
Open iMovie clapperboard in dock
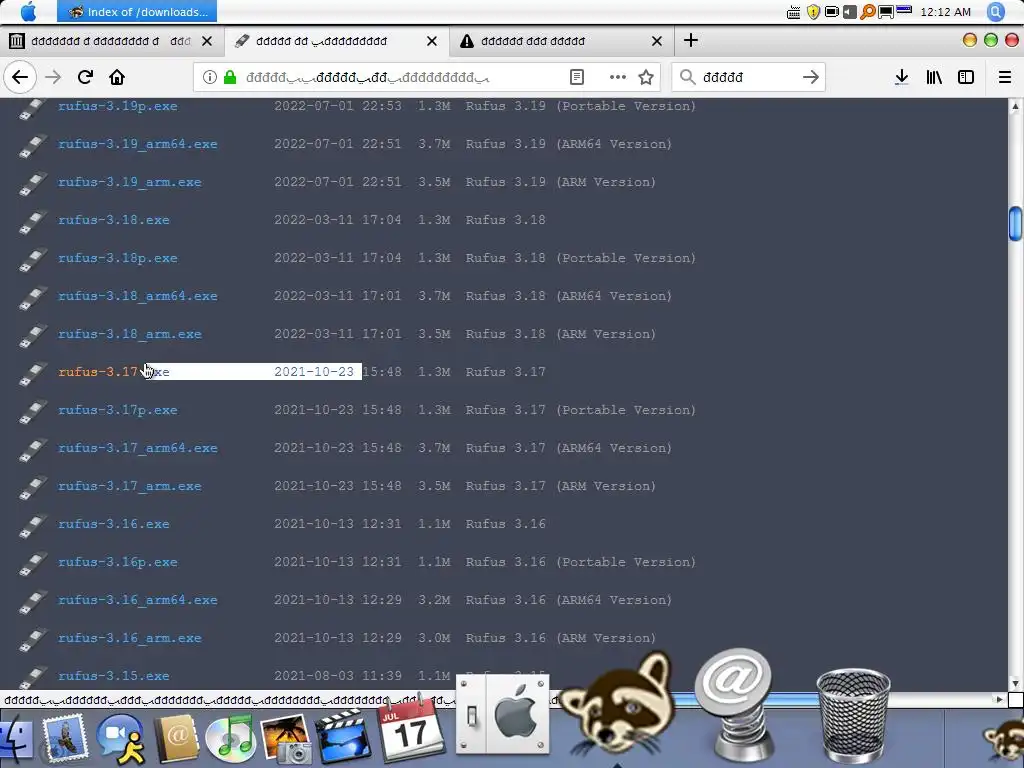[x=343, y=737]
